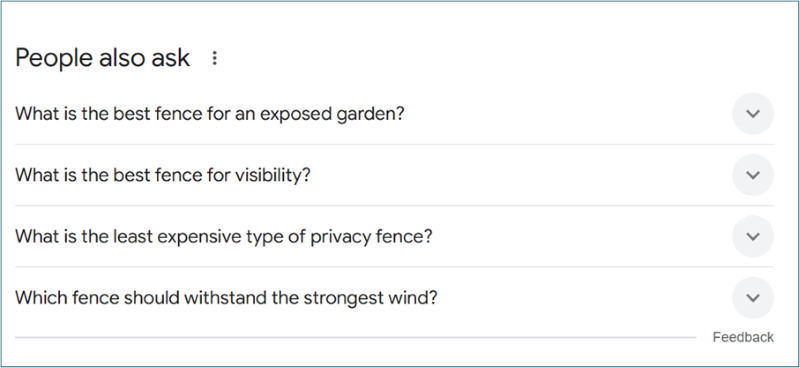Viewport: 800px width, 368px height.
Task: Click the word 'ask' in the section heading
Action: [170, 58]
